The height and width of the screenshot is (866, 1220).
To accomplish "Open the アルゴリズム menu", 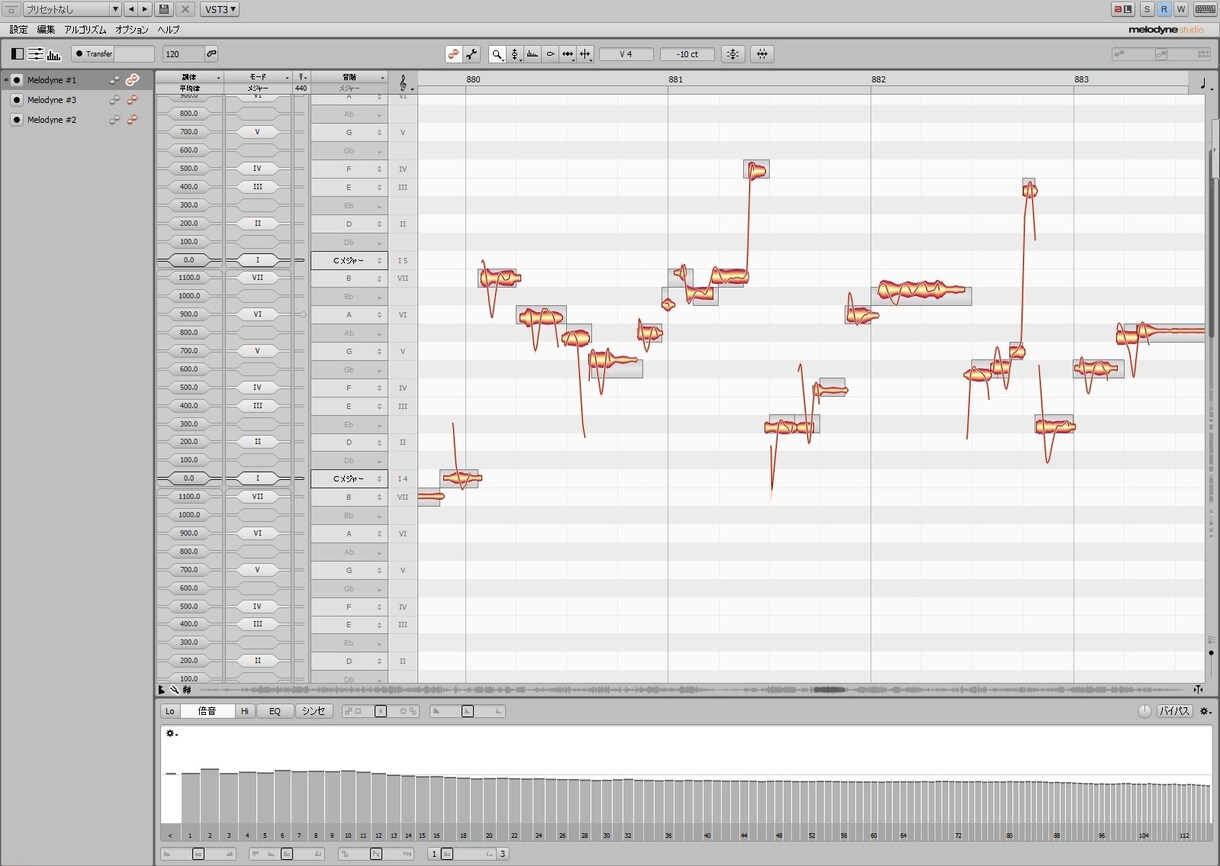I will pos(86,30).
